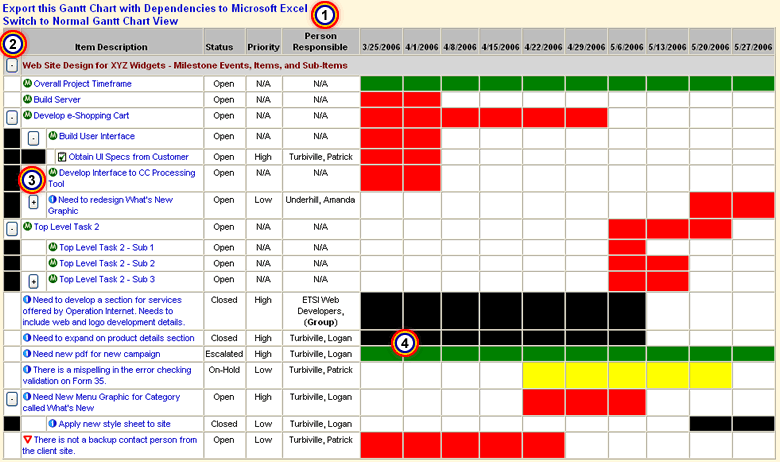Click Turbiville, Patrick for Obtain UI Specs row
Screen dimensions: 780x462
pos(320,157)
